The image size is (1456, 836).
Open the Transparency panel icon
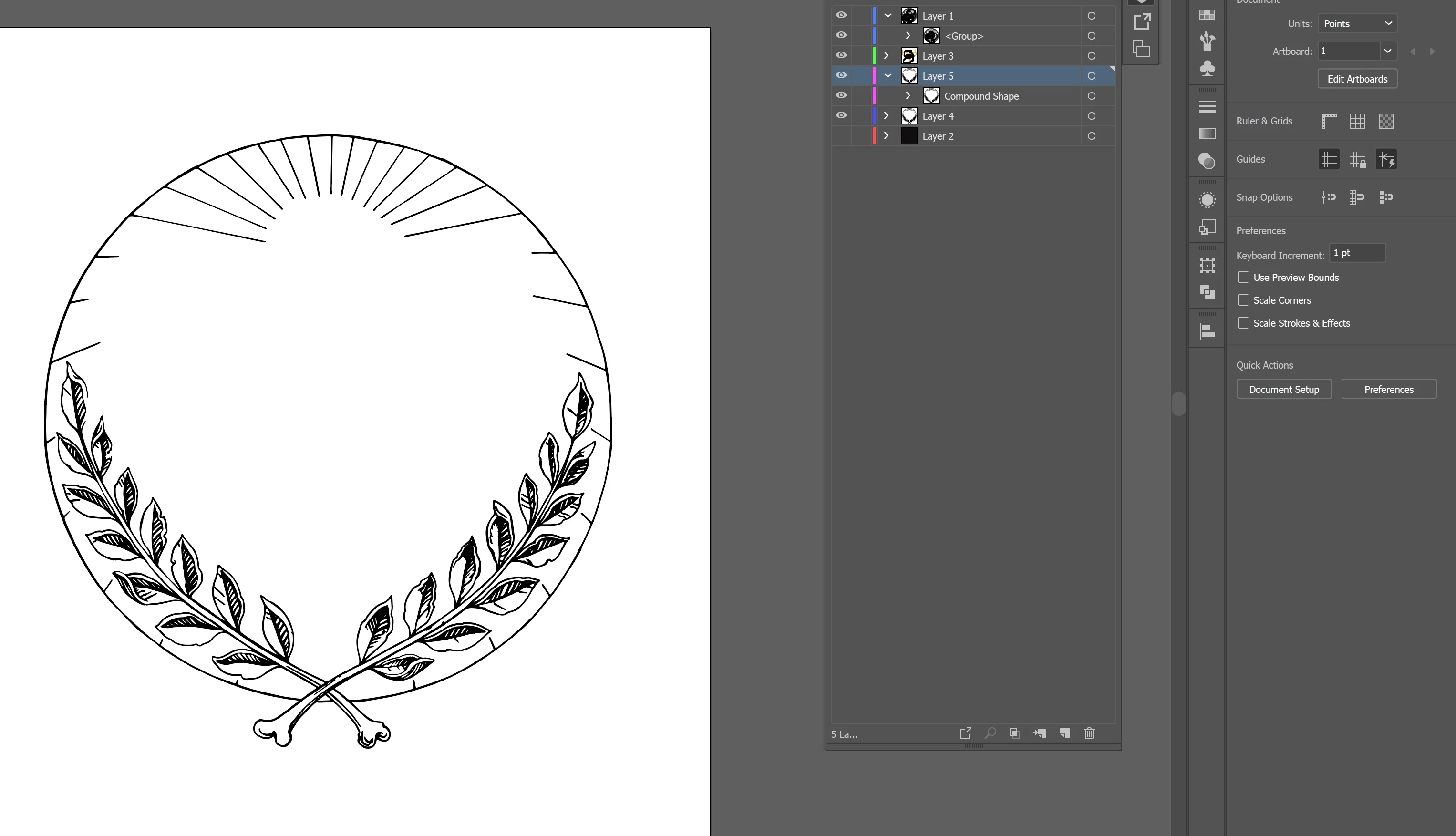1208,161
